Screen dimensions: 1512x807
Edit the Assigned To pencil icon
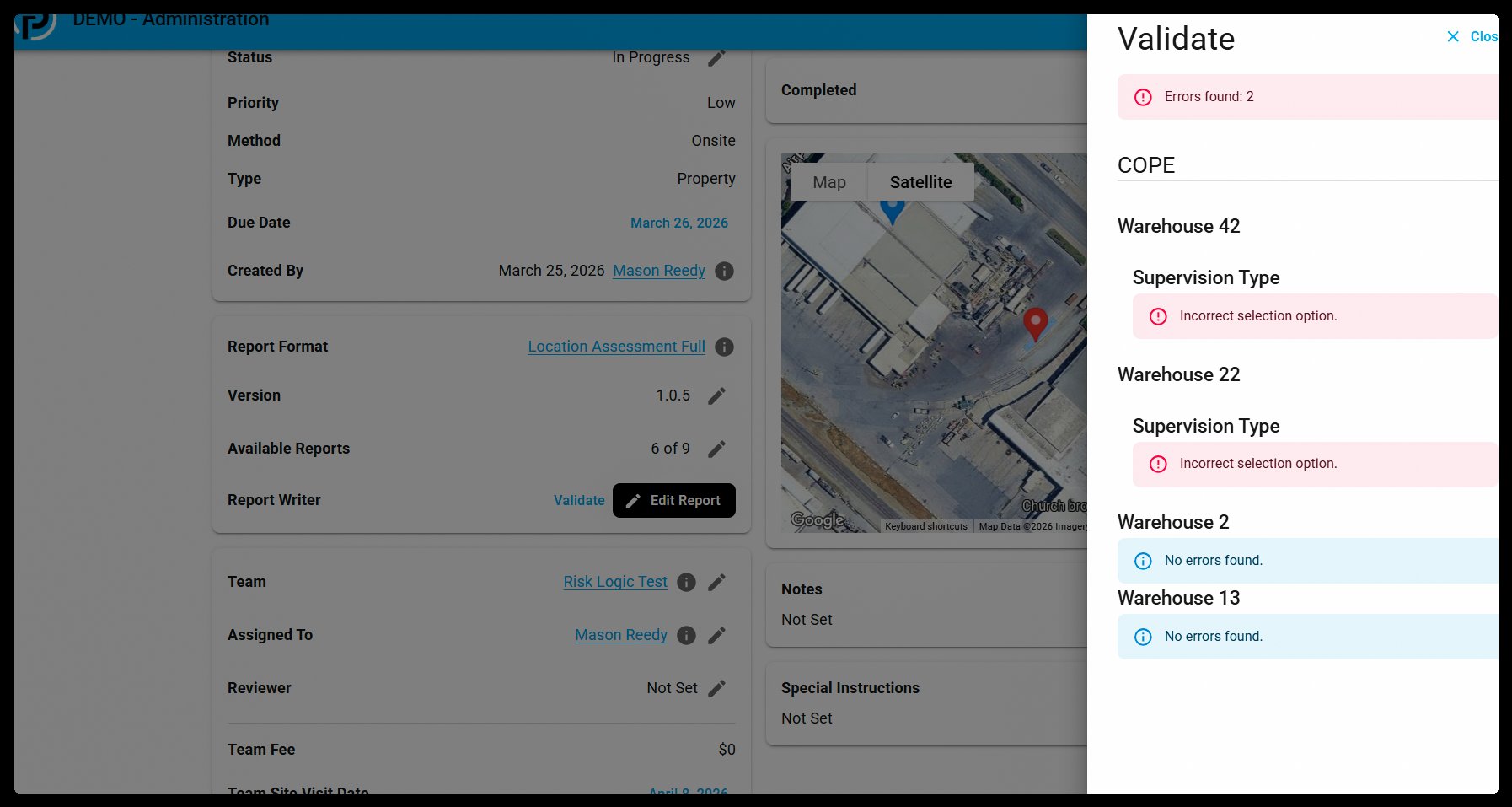tap(716, 635)
